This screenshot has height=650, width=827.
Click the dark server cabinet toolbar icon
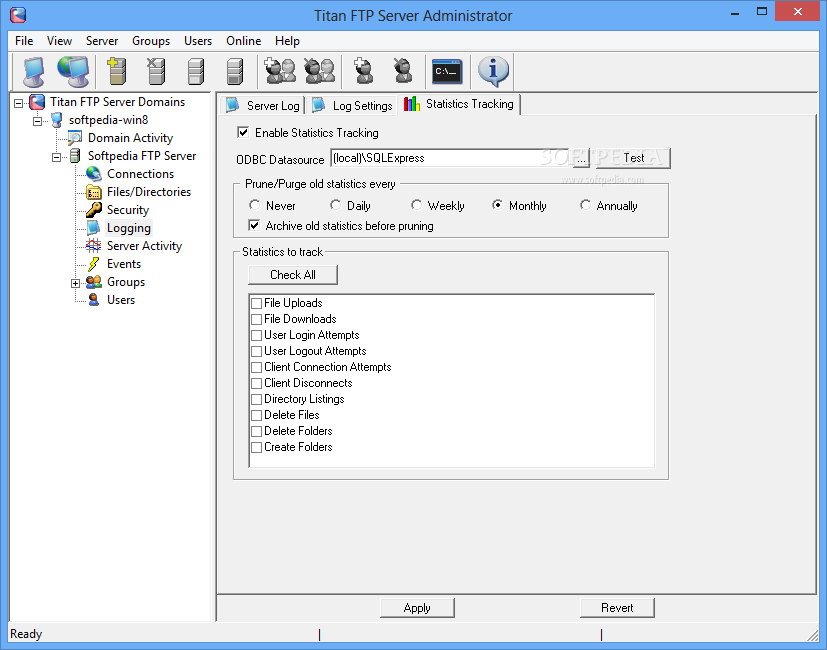(235, 71)
